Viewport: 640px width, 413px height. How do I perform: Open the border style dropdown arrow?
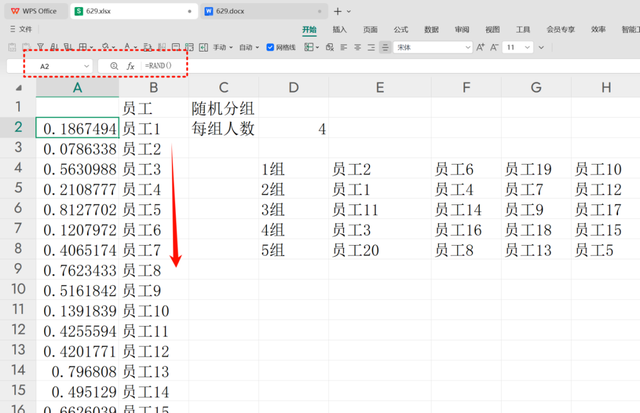92,47
